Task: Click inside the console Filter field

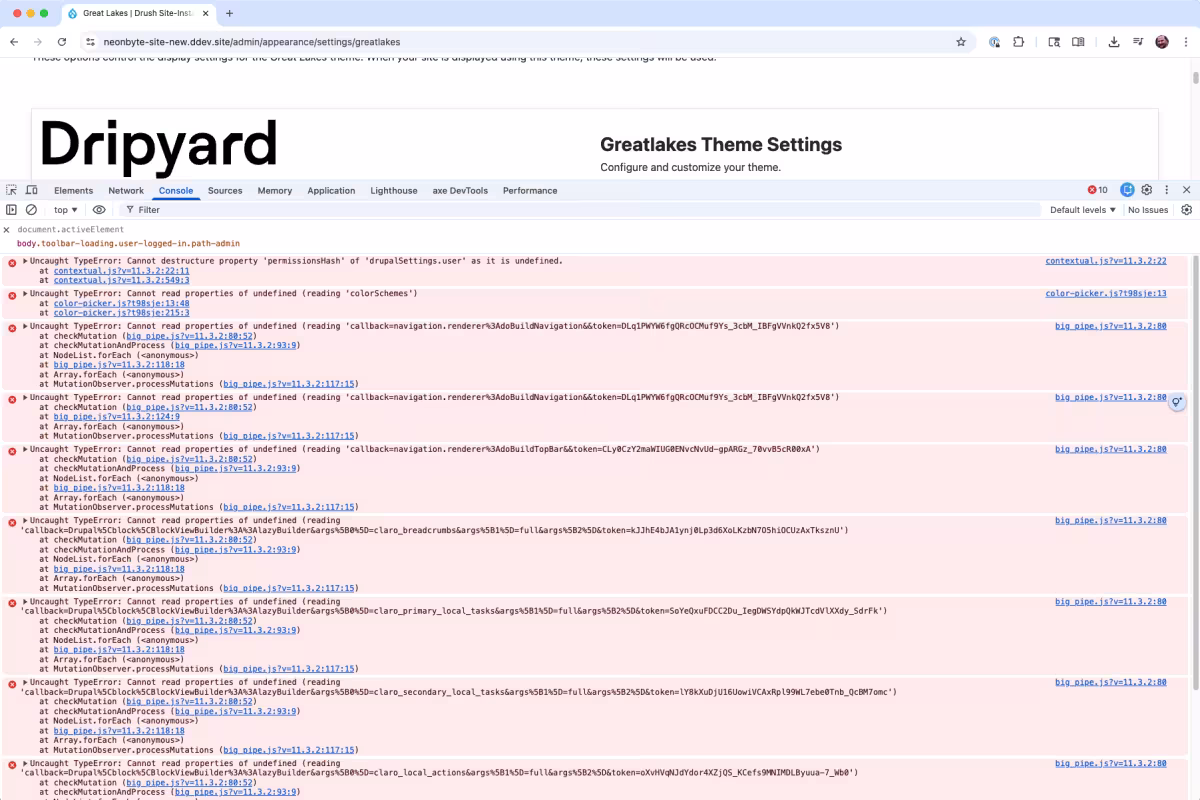Action: click(200, 209)
